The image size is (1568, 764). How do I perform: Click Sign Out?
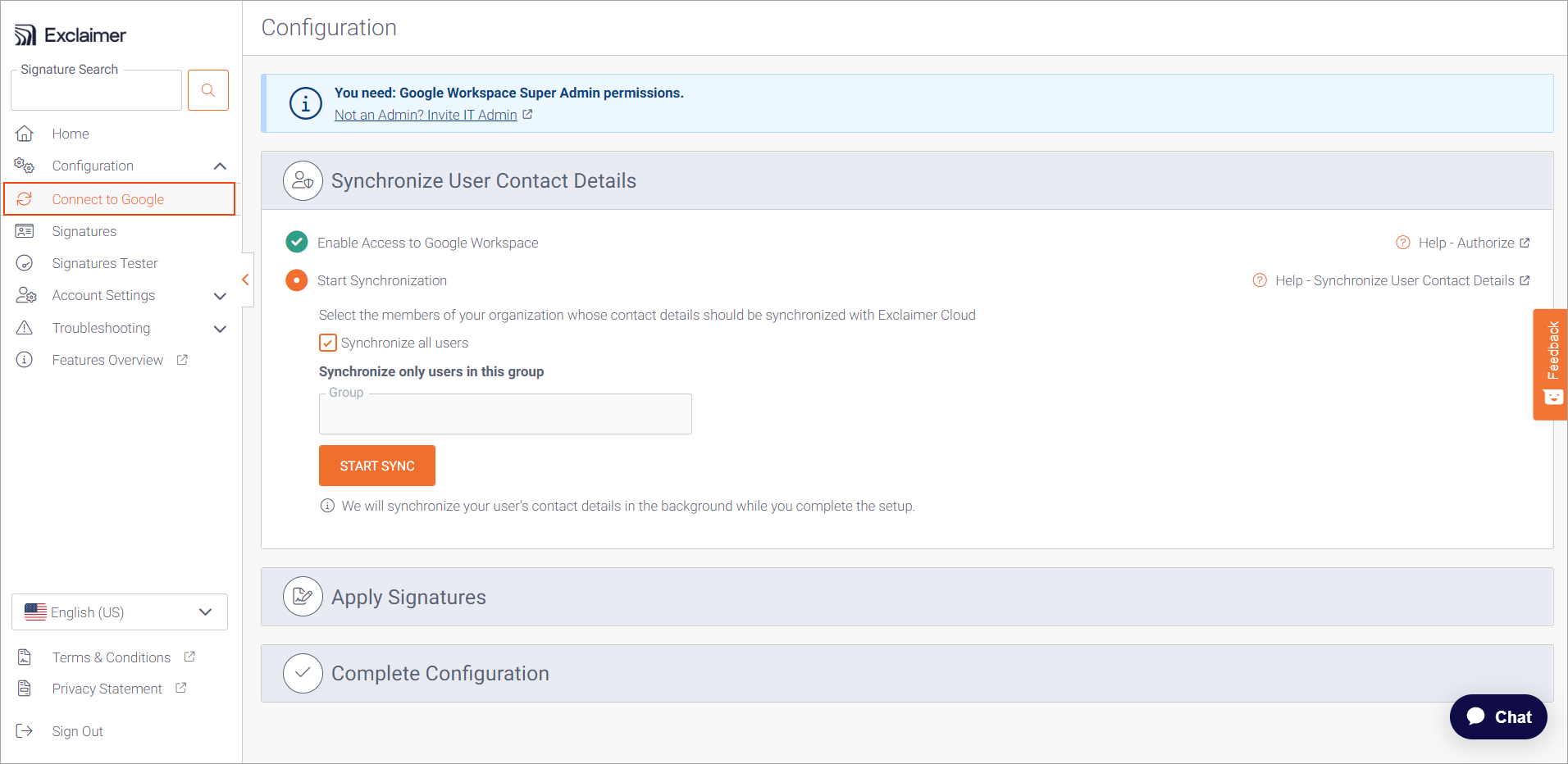pyautogui.click(x=78, y=731)
